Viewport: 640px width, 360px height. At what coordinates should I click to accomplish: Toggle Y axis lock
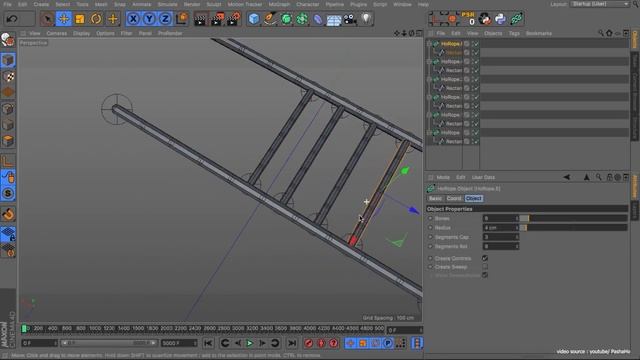tap(149, 19)
